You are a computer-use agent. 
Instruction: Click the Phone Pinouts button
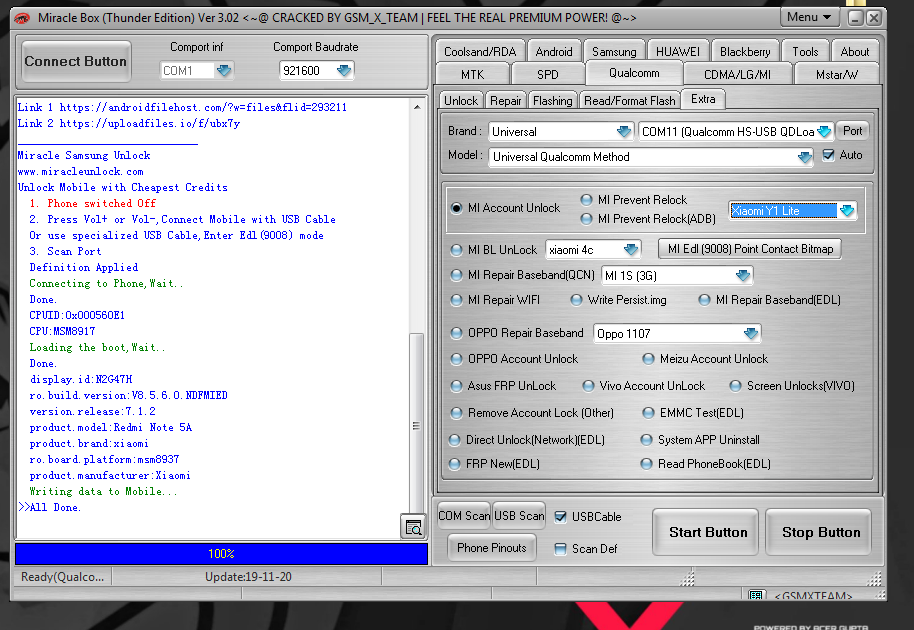point(491,548)
